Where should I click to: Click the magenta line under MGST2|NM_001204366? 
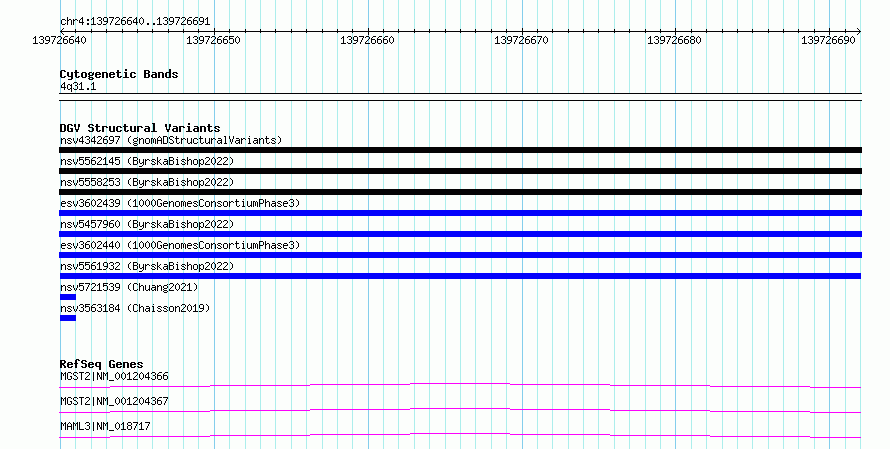coord(460,385)
